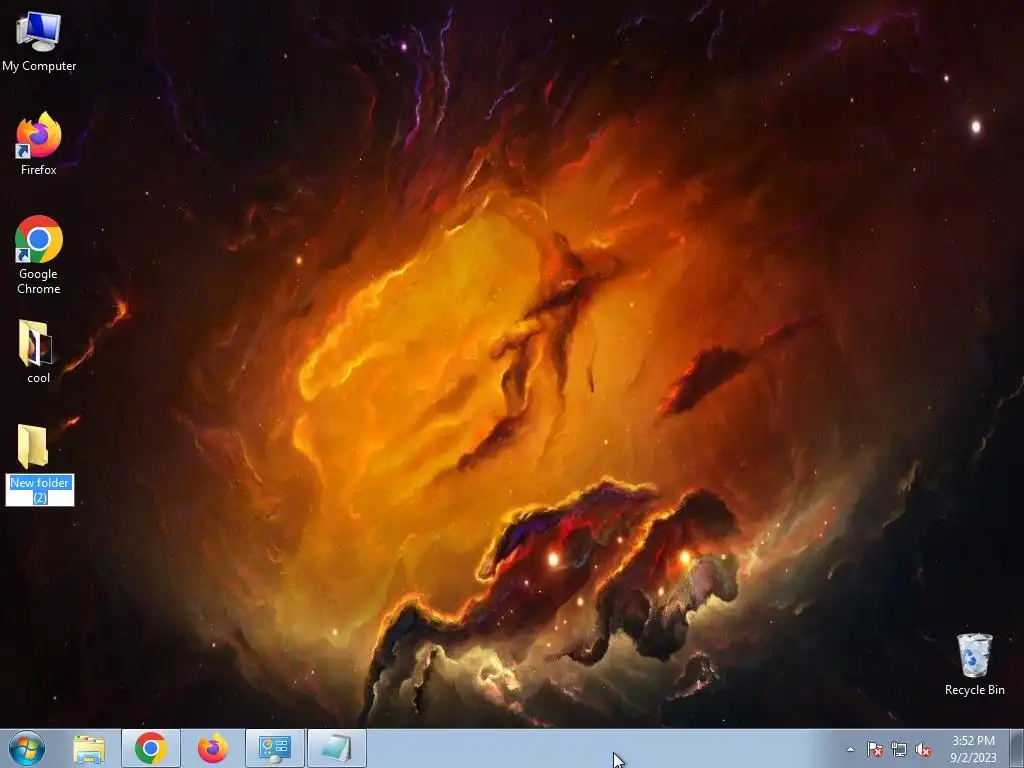1024x768 pixels.
Task: Open Windows Explorer from taskbar
Action: [x=89, y=749]
